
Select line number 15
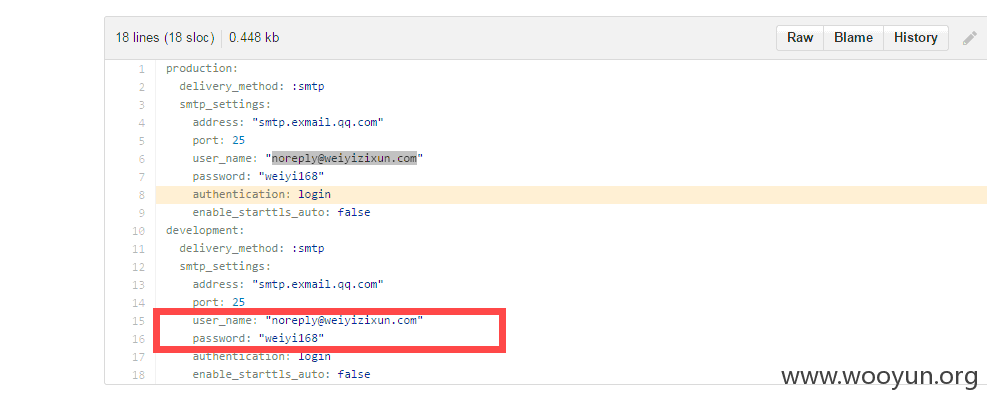(x=138, y=321)
